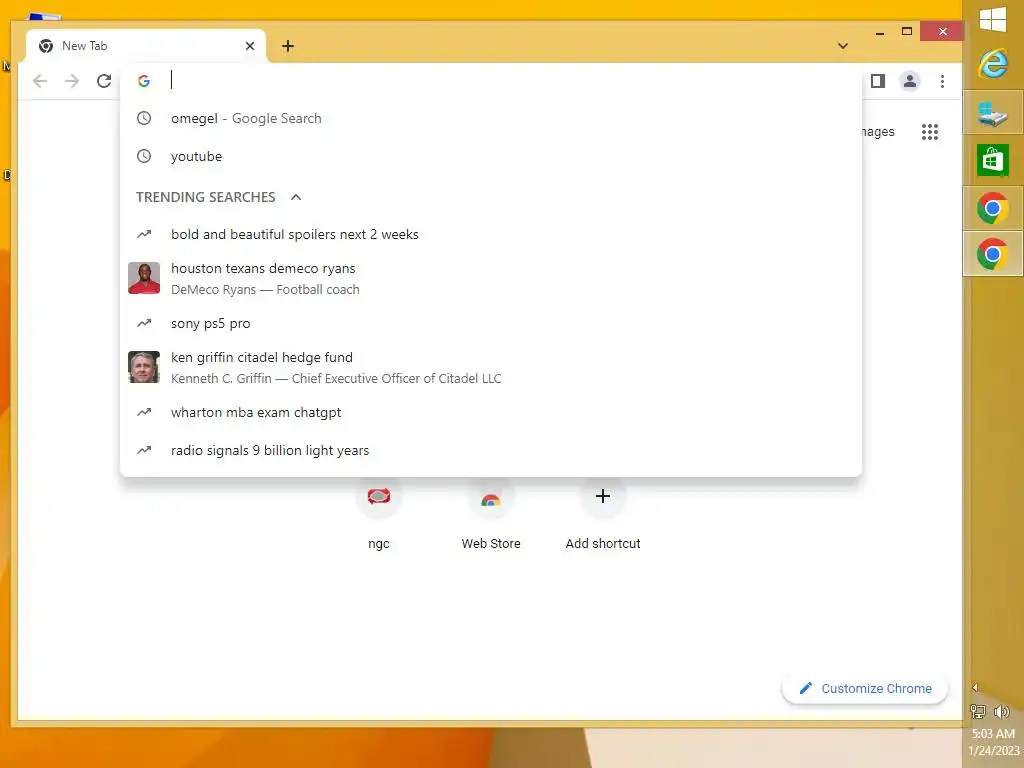Click the upper Chrome taskbar icon

[993, 208]
